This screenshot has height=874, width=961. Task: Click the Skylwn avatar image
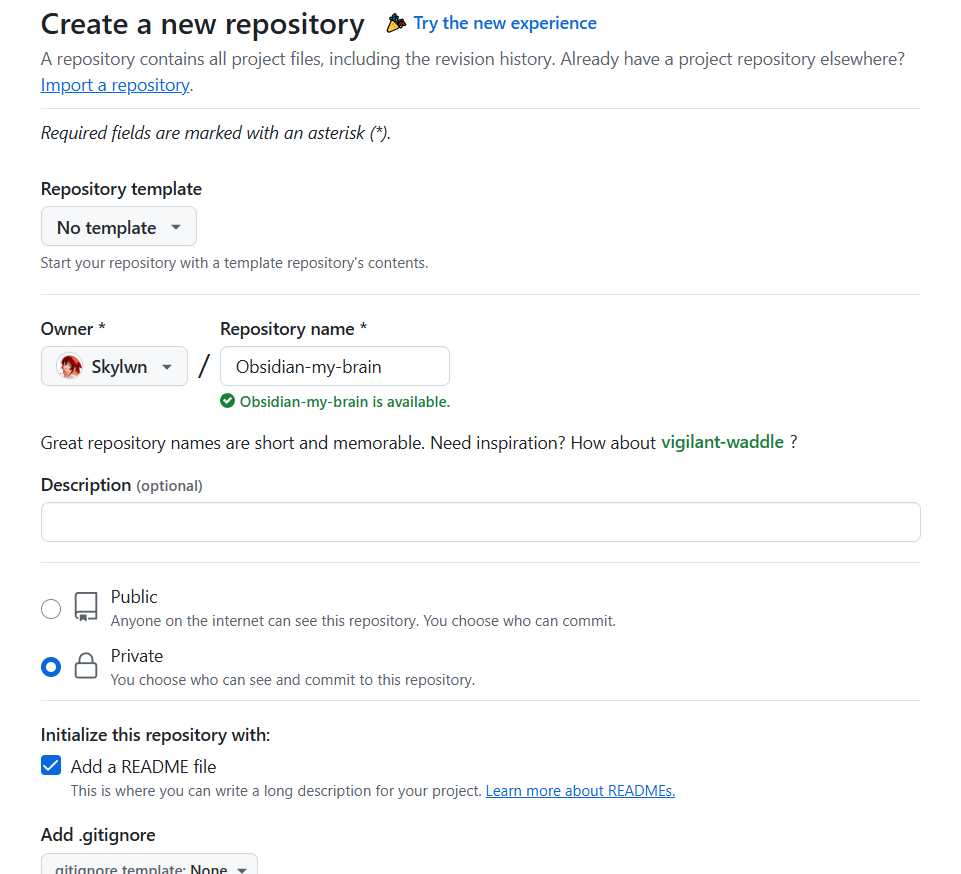click(x=70, y=367)
